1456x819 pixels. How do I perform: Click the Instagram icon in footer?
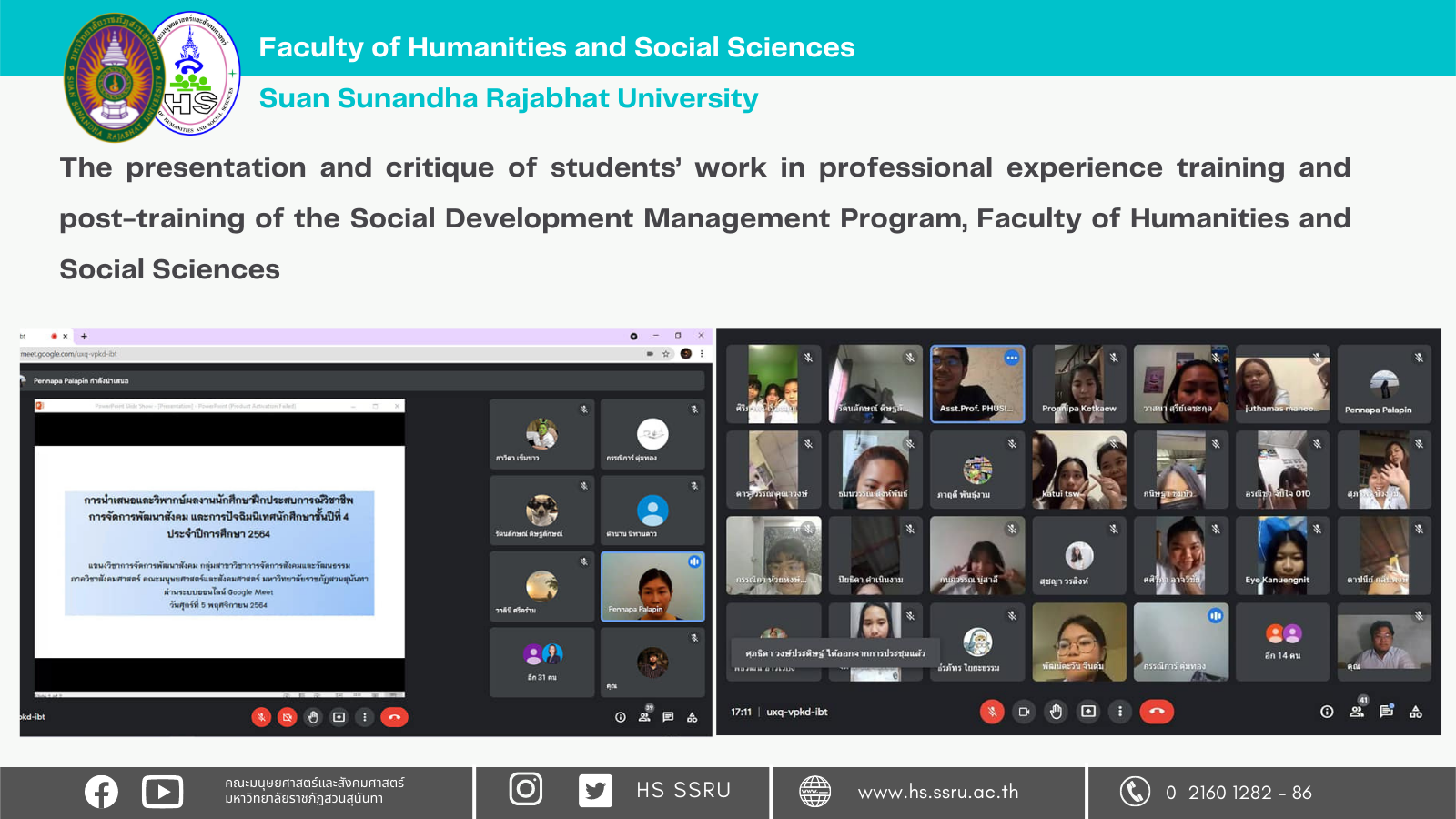click(525, 789)
